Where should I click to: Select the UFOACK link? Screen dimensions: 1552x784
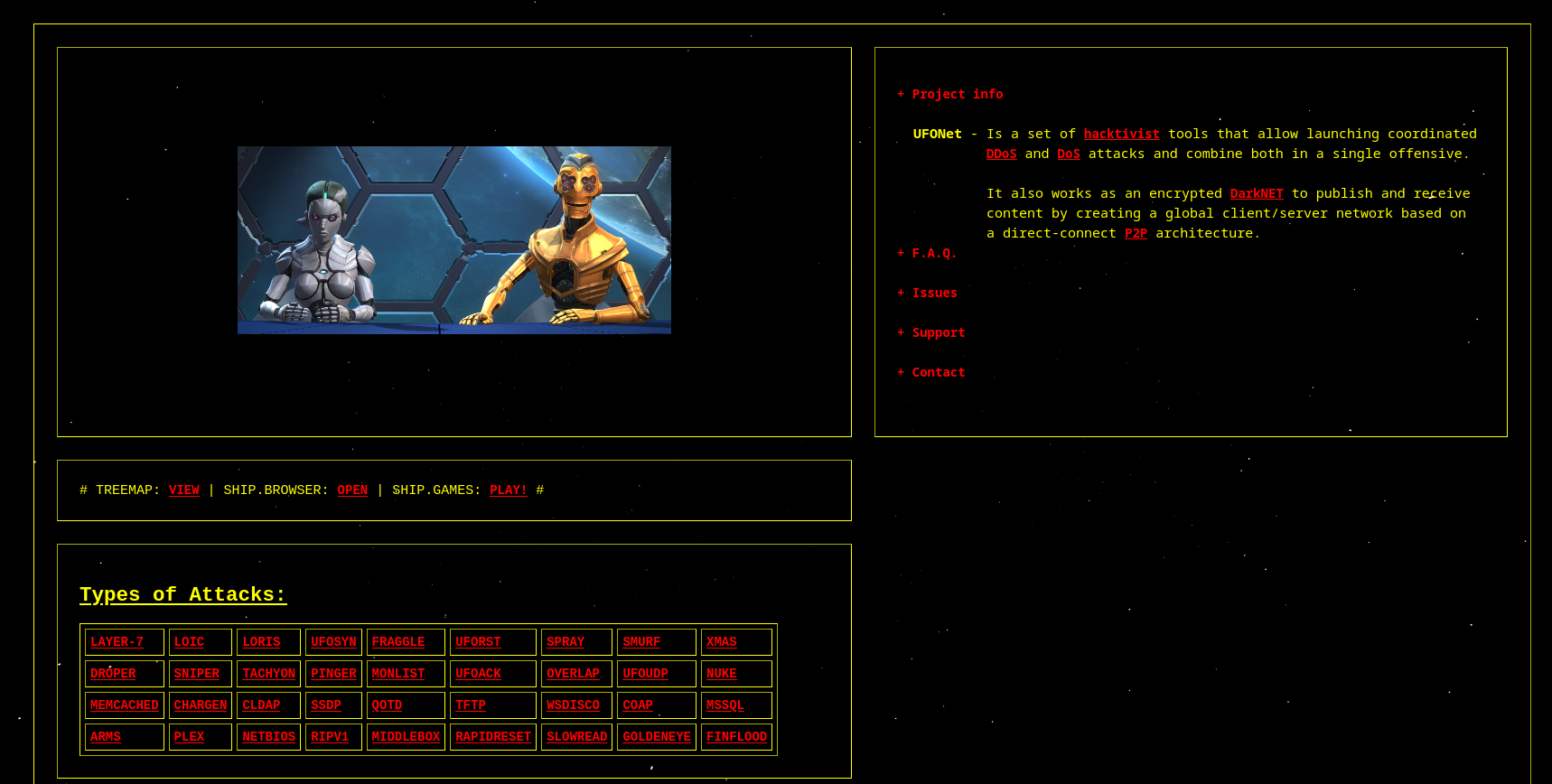tap(478, 674)
